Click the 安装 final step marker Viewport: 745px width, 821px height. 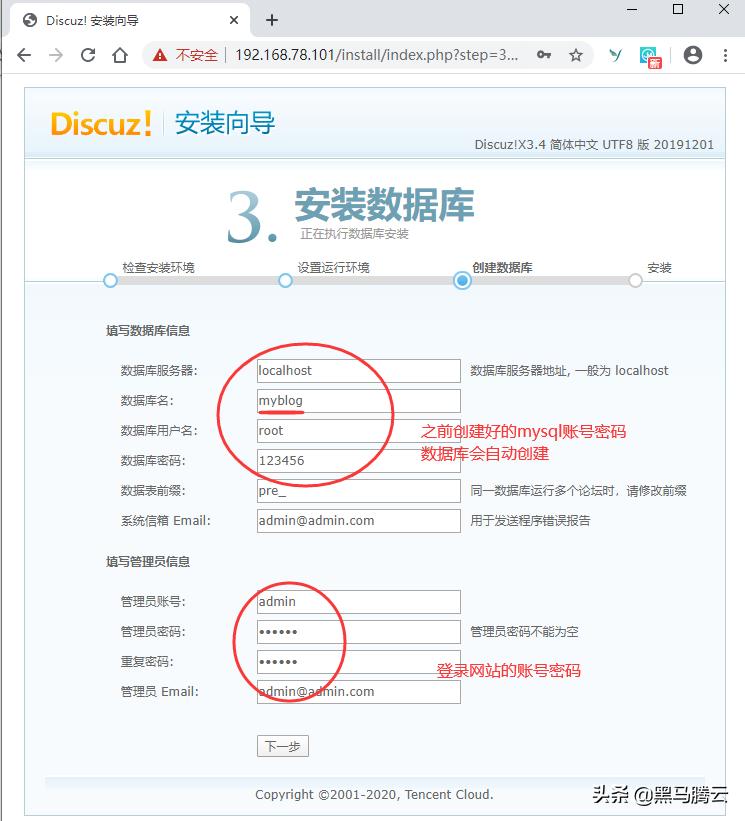tap(636, 281)
